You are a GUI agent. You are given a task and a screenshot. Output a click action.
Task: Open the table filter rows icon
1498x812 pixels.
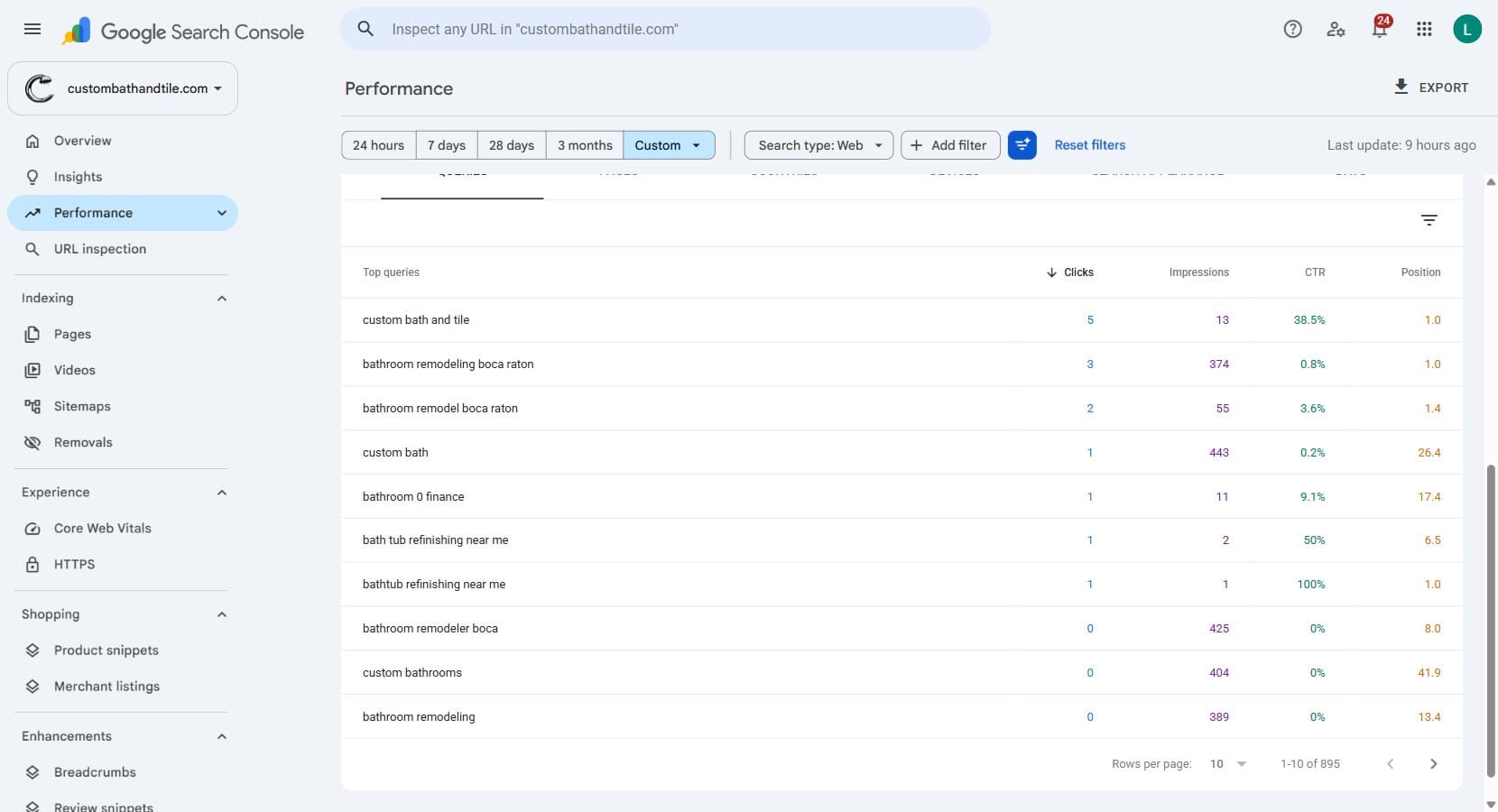pyautogui.click(x=1429, y=220)
